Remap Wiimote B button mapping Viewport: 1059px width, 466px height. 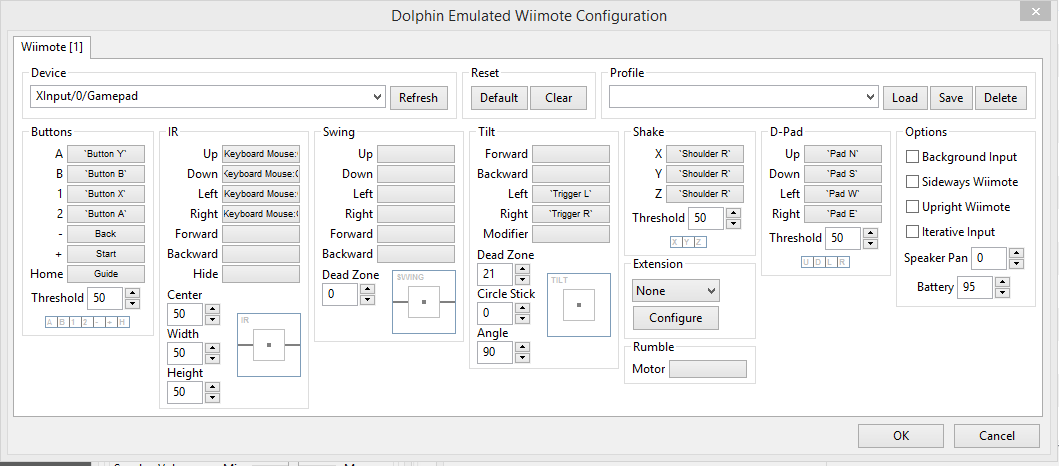pyautogui.click(x=105, y=174)
